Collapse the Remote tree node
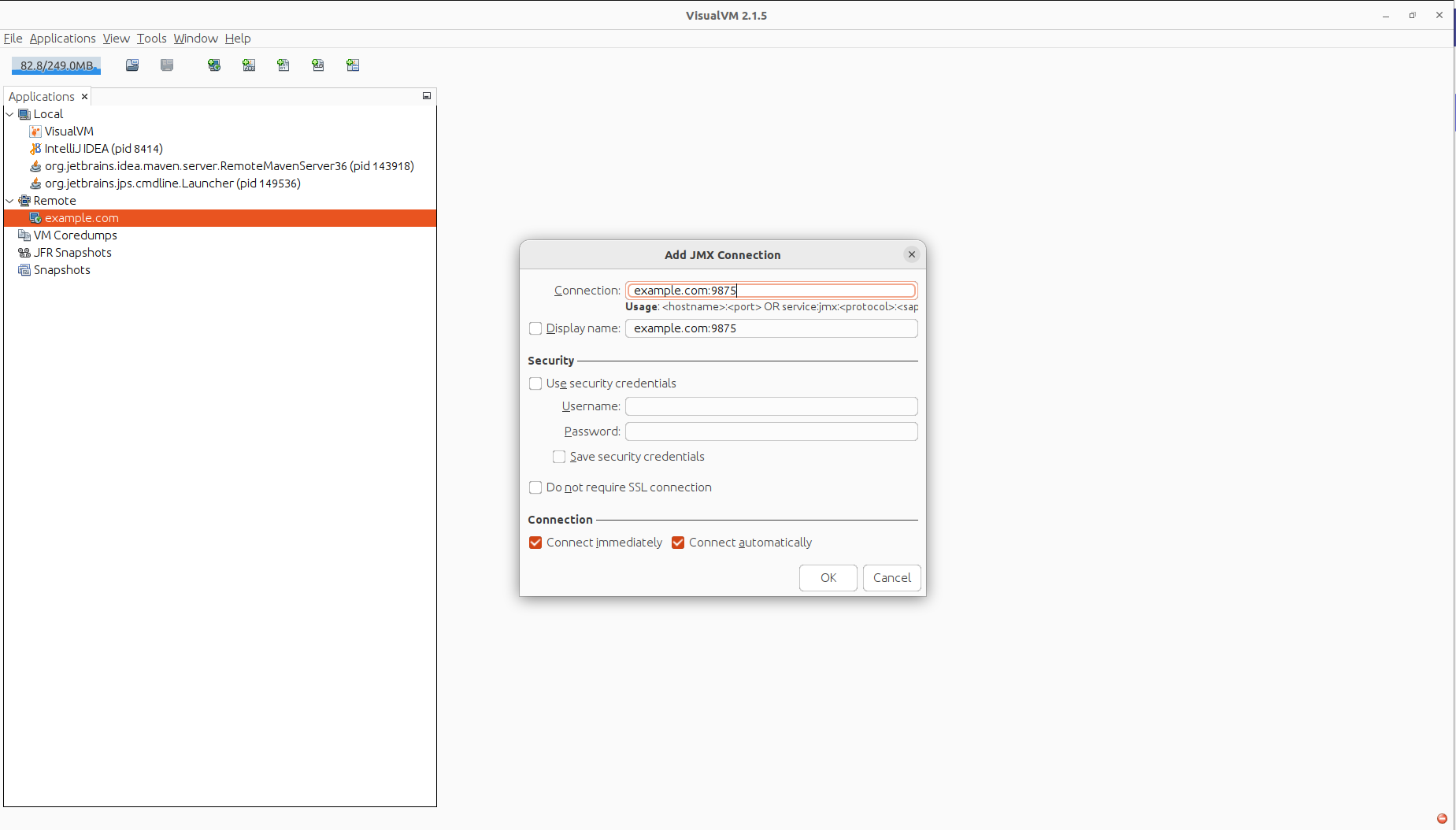The height and width of the screenshot is (830, 1456). (x=10, y=201)
